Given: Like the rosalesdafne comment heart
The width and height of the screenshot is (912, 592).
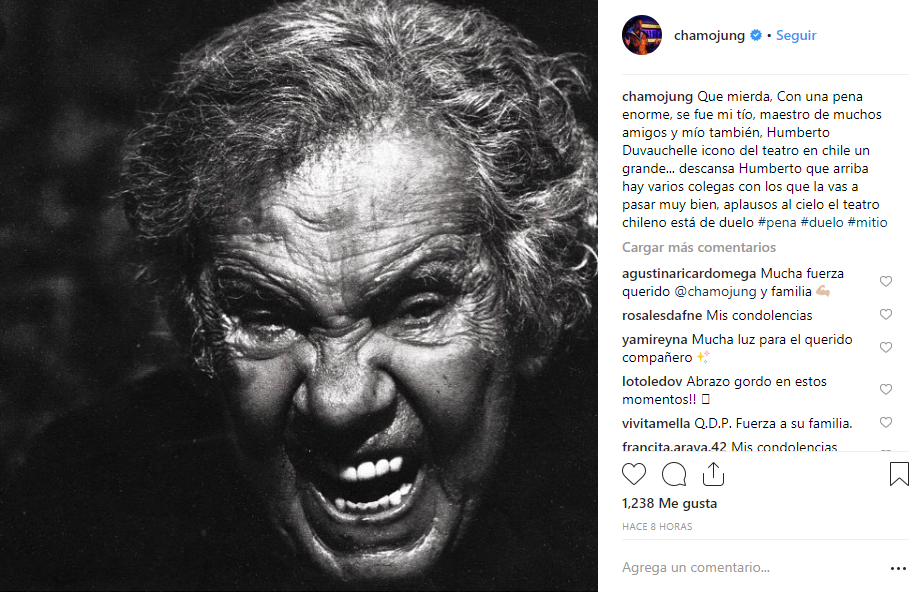Looking at the screenshot, I should (885, 315).
